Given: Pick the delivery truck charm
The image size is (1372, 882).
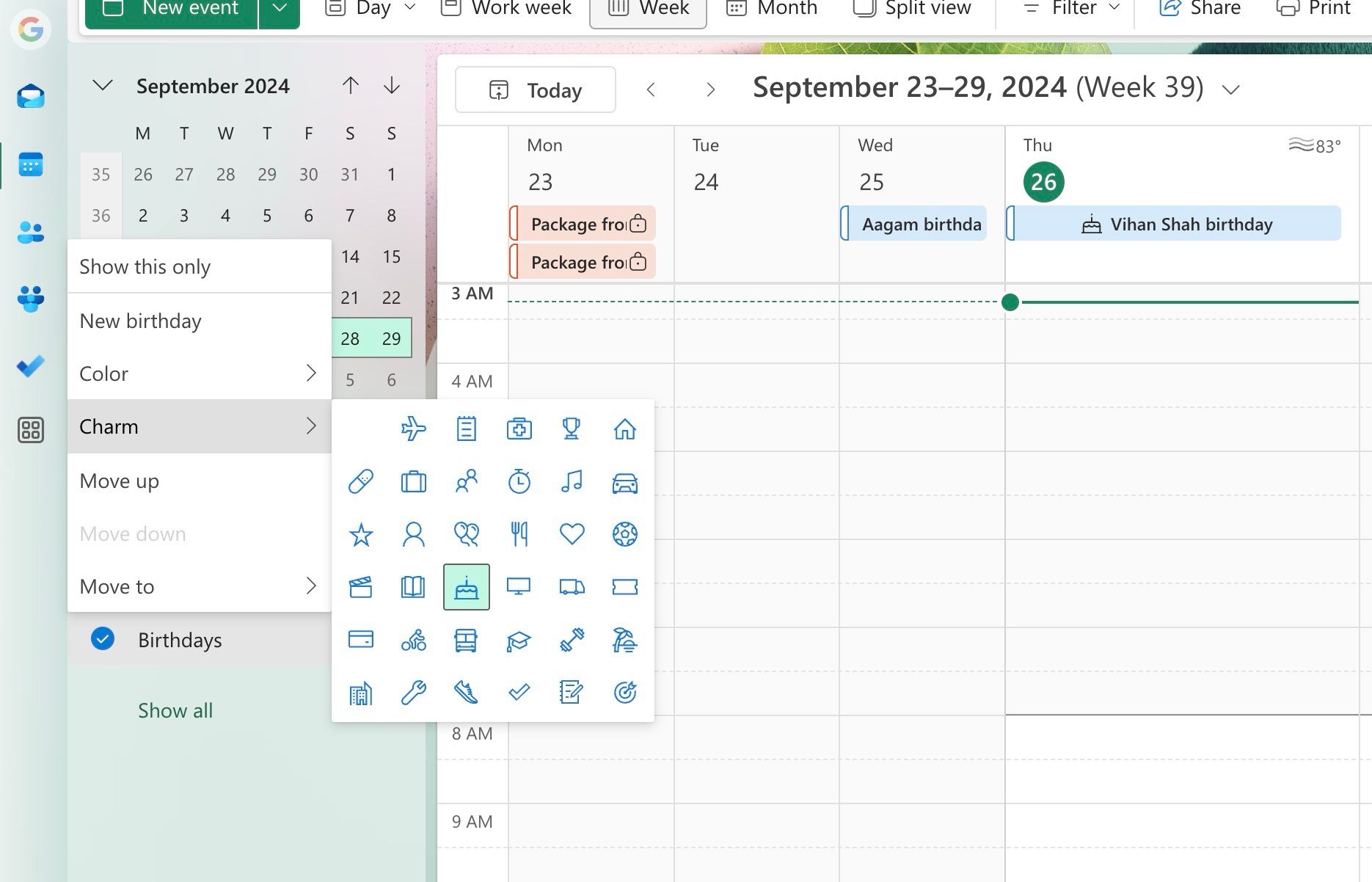Looking at the screenshot, I should point(572,587).
